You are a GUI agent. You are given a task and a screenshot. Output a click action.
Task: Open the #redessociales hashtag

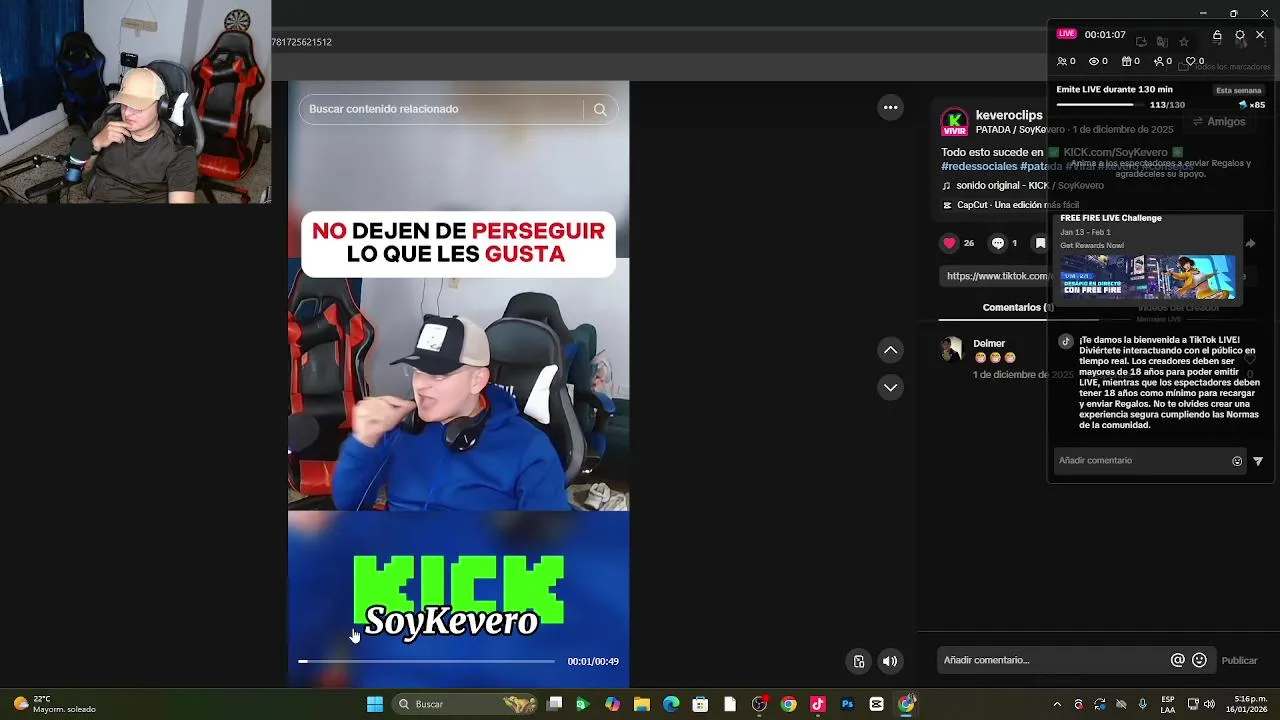point(979,166)
